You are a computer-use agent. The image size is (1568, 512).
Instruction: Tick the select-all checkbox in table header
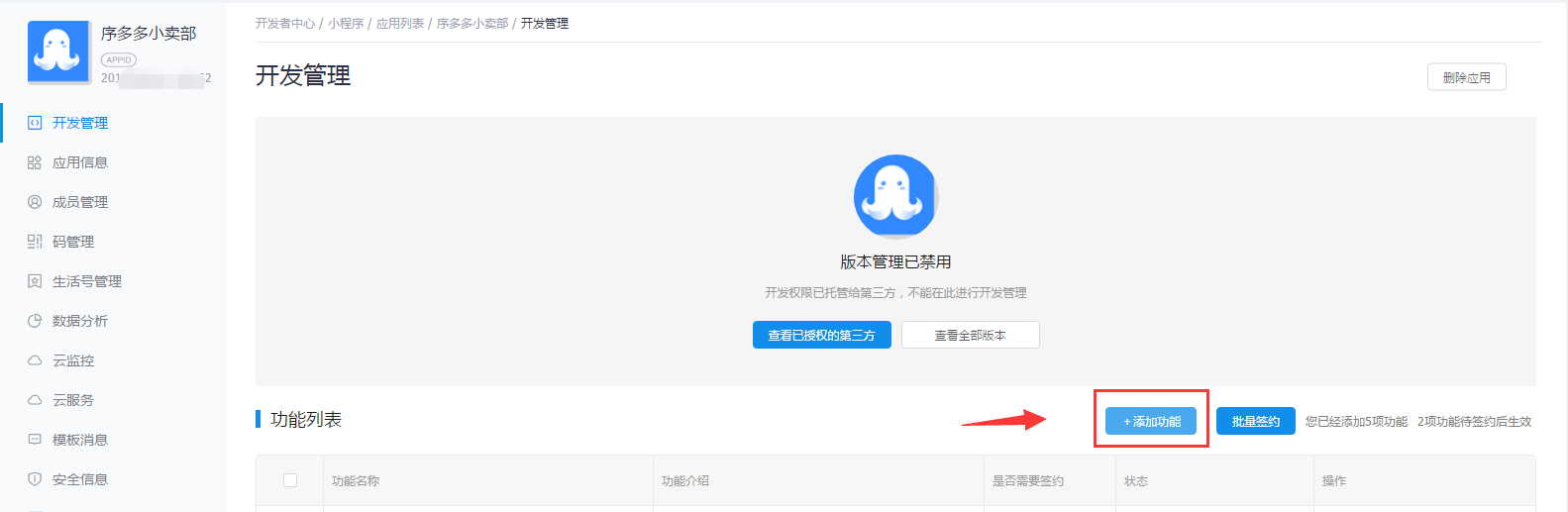pyautogui.click(x=290, y=480)
